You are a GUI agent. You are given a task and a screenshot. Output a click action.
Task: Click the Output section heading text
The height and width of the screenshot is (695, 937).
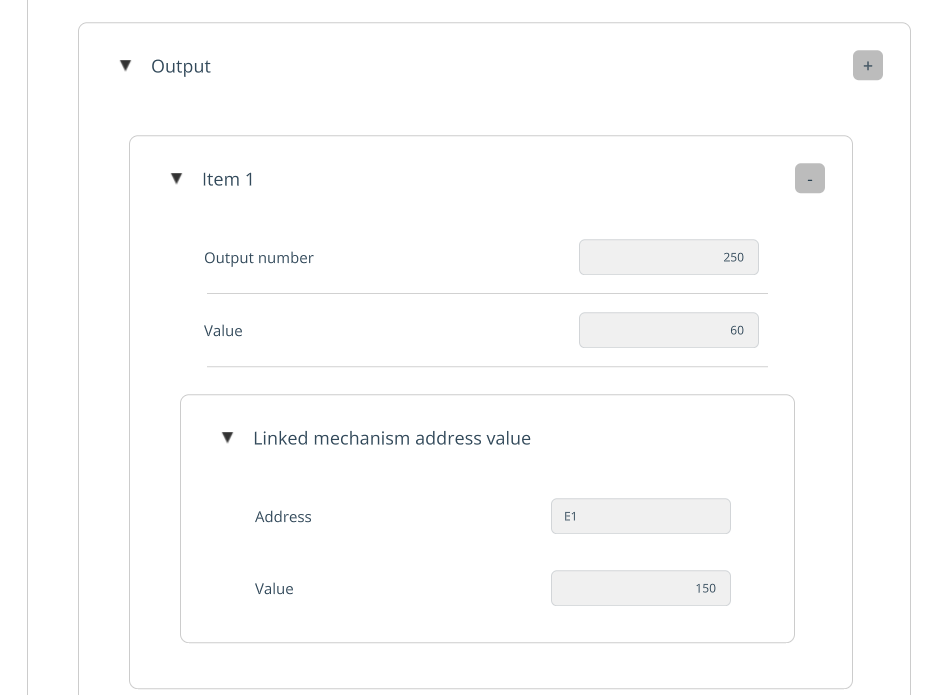click(x=181, y=66)
